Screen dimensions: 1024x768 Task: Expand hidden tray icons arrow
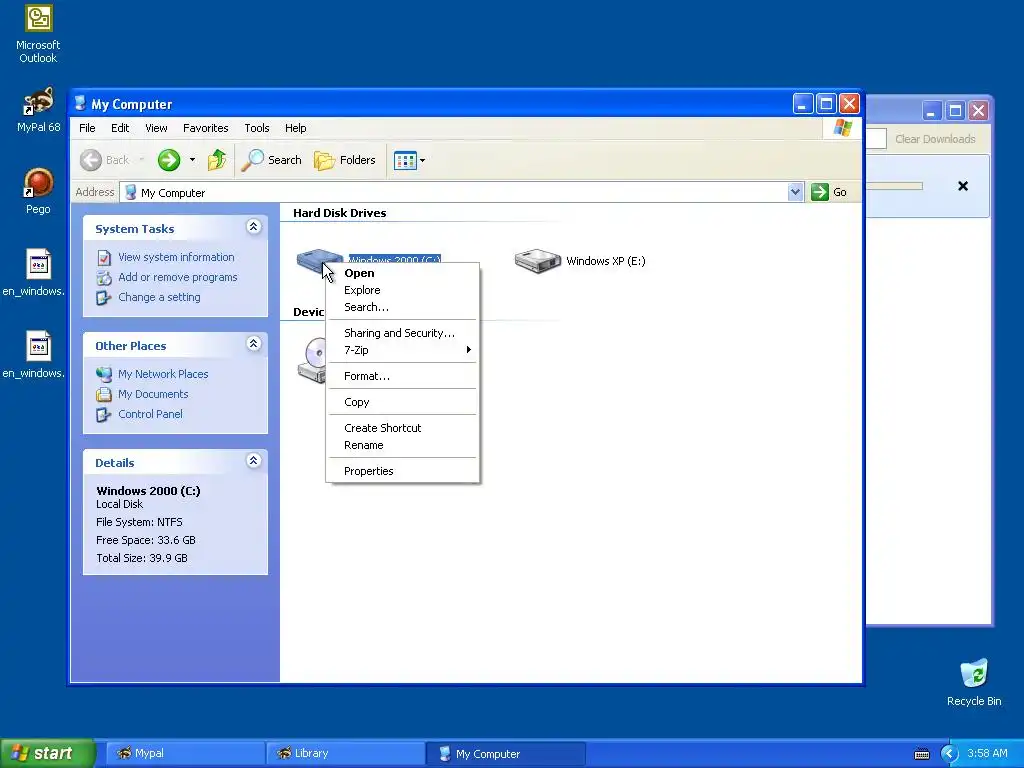click(950, 754)
